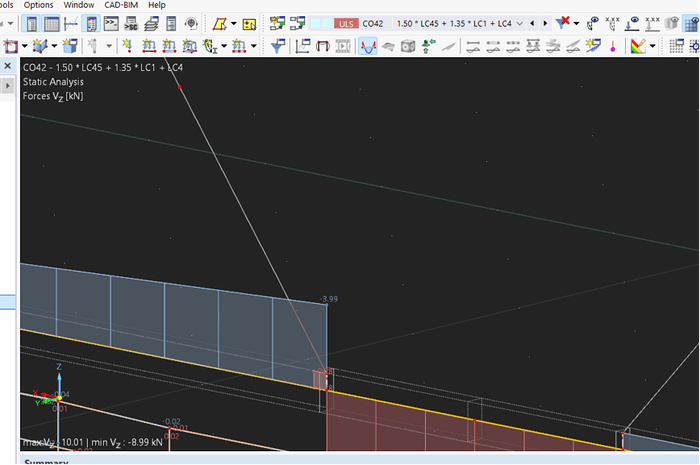Click the new nodal load icon

(x=128, y=46)
